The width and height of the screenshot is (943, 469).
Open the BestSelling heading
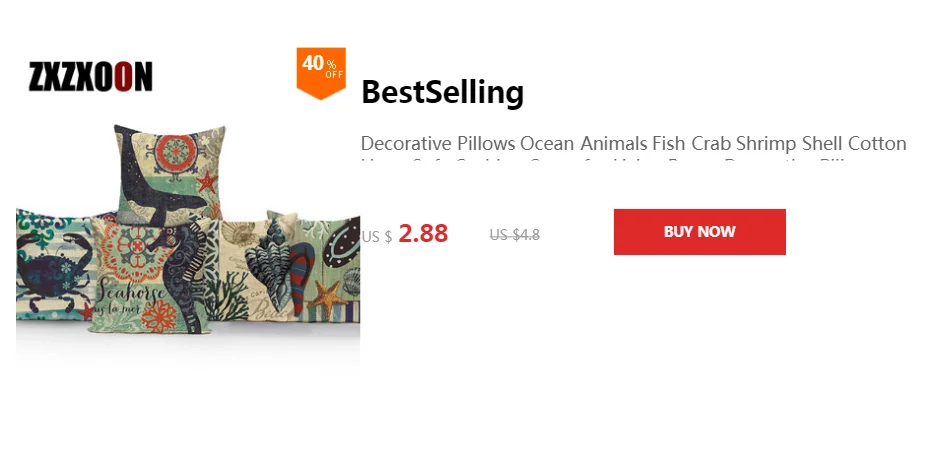point(443,92)
